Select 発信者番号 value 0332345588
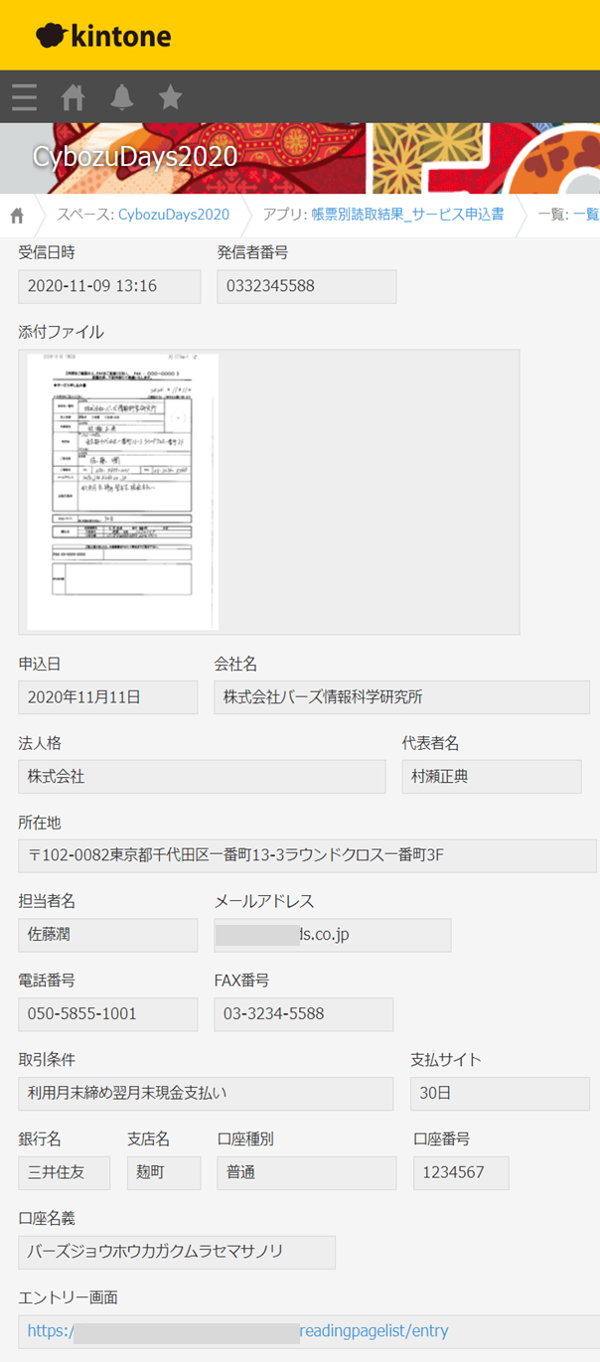The height and width of the screenshot is (1362, 600). [306, 286]
